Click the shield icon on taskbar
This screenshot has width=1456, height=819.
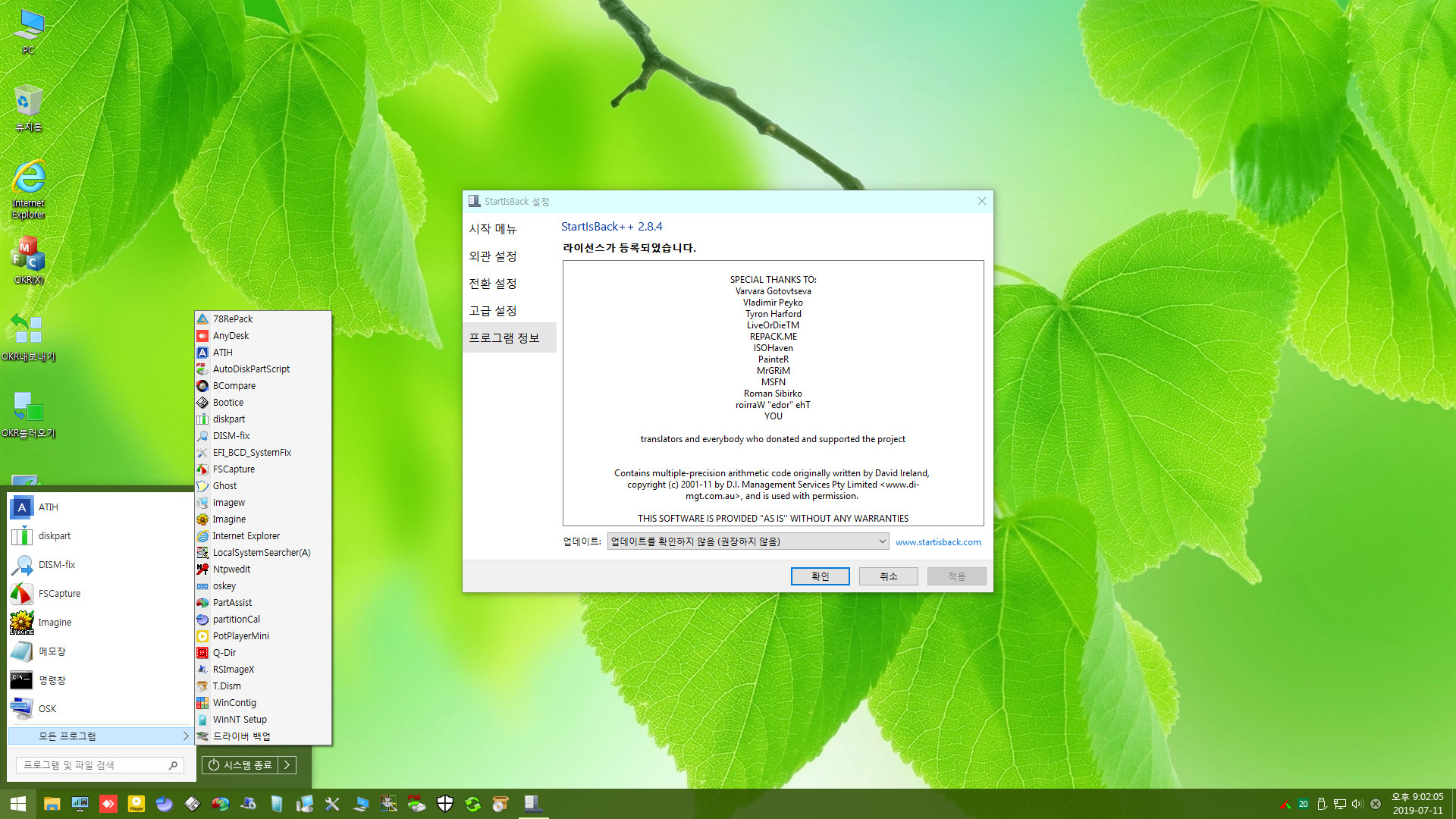click(x=445, y=804)
